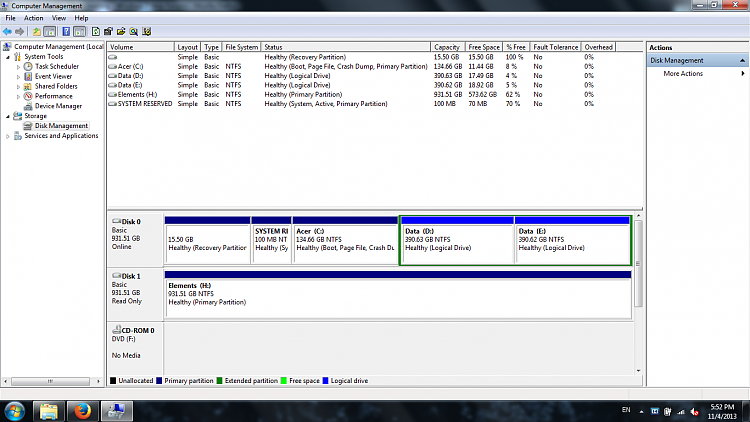Click the graphical pane vertical scrollbar
Viewport: 750px width, 422px height.
638,264
